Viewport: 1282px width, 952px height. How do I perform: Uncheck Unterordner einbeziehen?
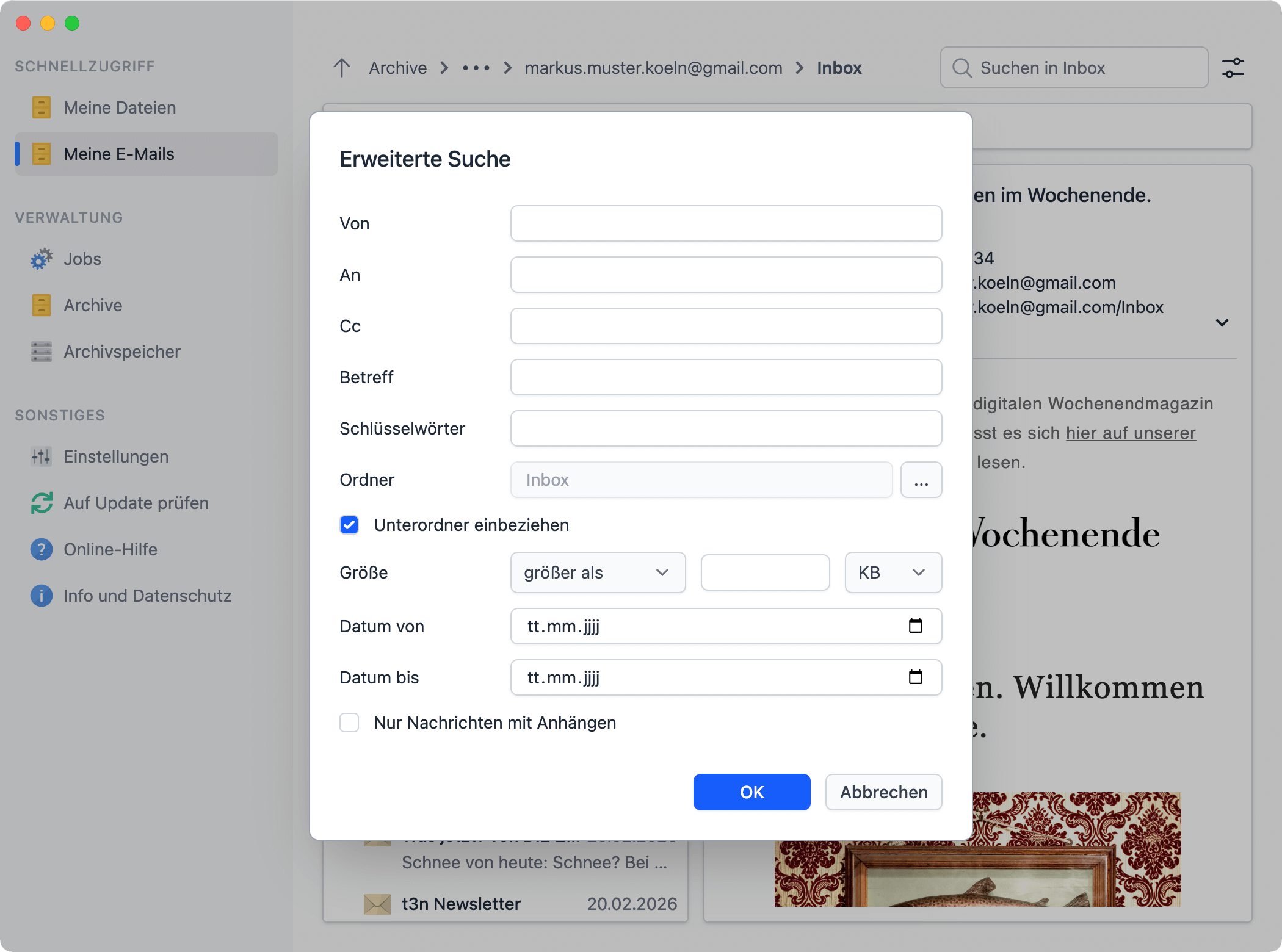[x=349, y=525]
